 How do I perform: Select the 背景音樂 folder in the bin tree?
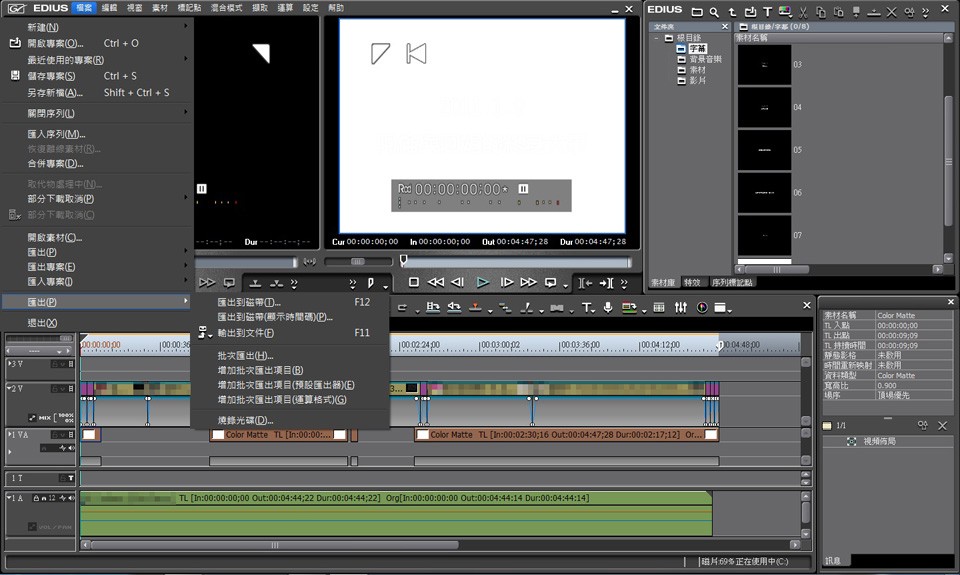tap(704, 59)
